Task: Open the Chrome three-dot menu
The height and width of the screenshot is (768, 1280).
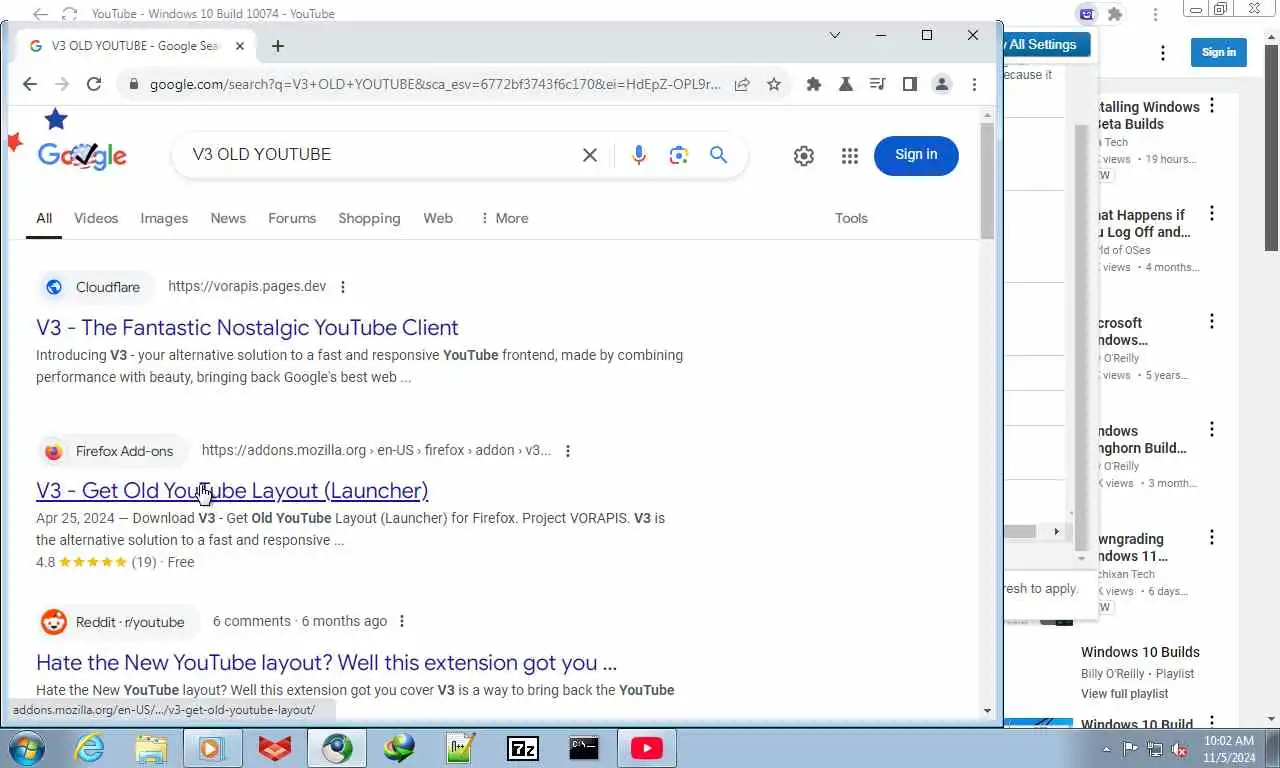Action: [974, 85]
